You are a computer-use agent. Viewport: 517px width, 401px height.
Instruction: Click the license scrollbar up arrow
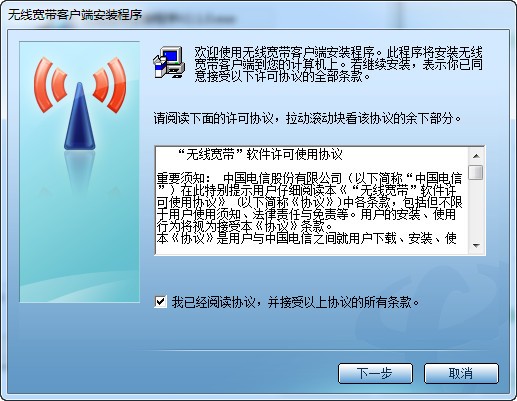[476, 156]
